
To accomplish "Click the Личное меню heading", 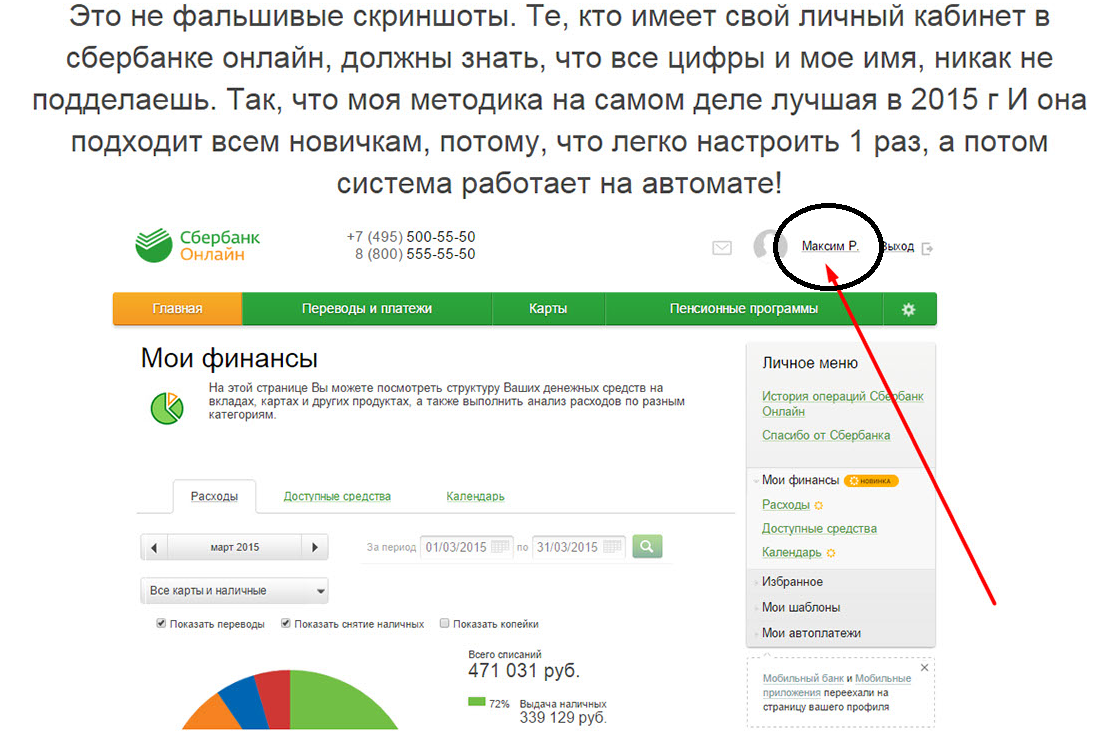I will coord(809,363).
